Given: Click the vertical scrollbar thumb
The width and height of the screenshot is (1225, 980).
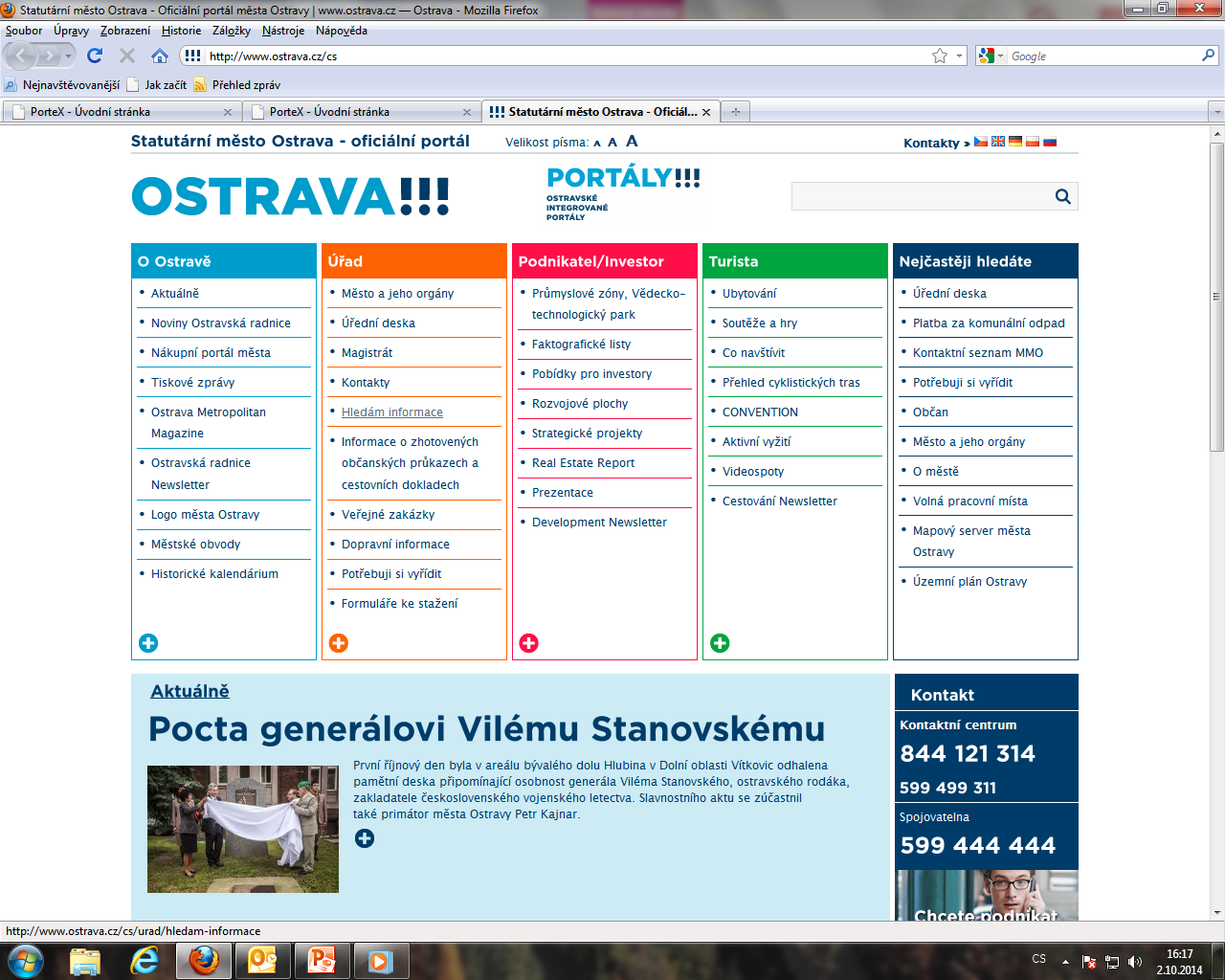Looking at the screenshot, I should coord(1216,297).
